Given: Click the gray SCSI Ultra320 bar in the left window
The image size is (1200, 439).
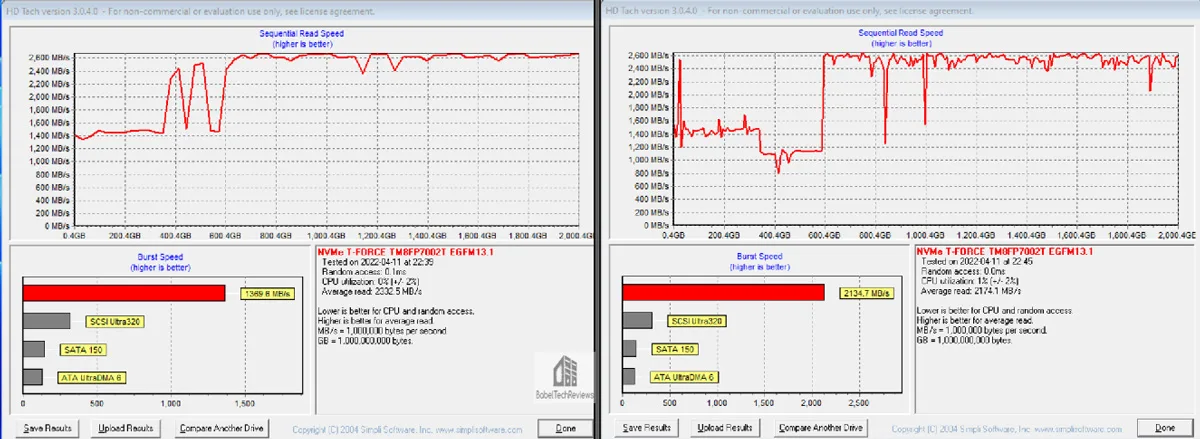Looking at the screenshot, I should (46, 321).
